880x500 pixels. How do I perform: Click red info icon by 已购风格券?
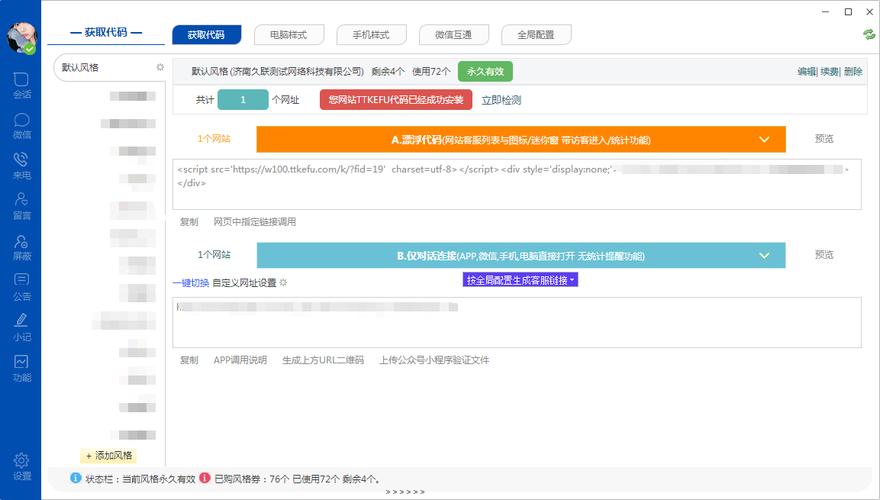(205, 478)
